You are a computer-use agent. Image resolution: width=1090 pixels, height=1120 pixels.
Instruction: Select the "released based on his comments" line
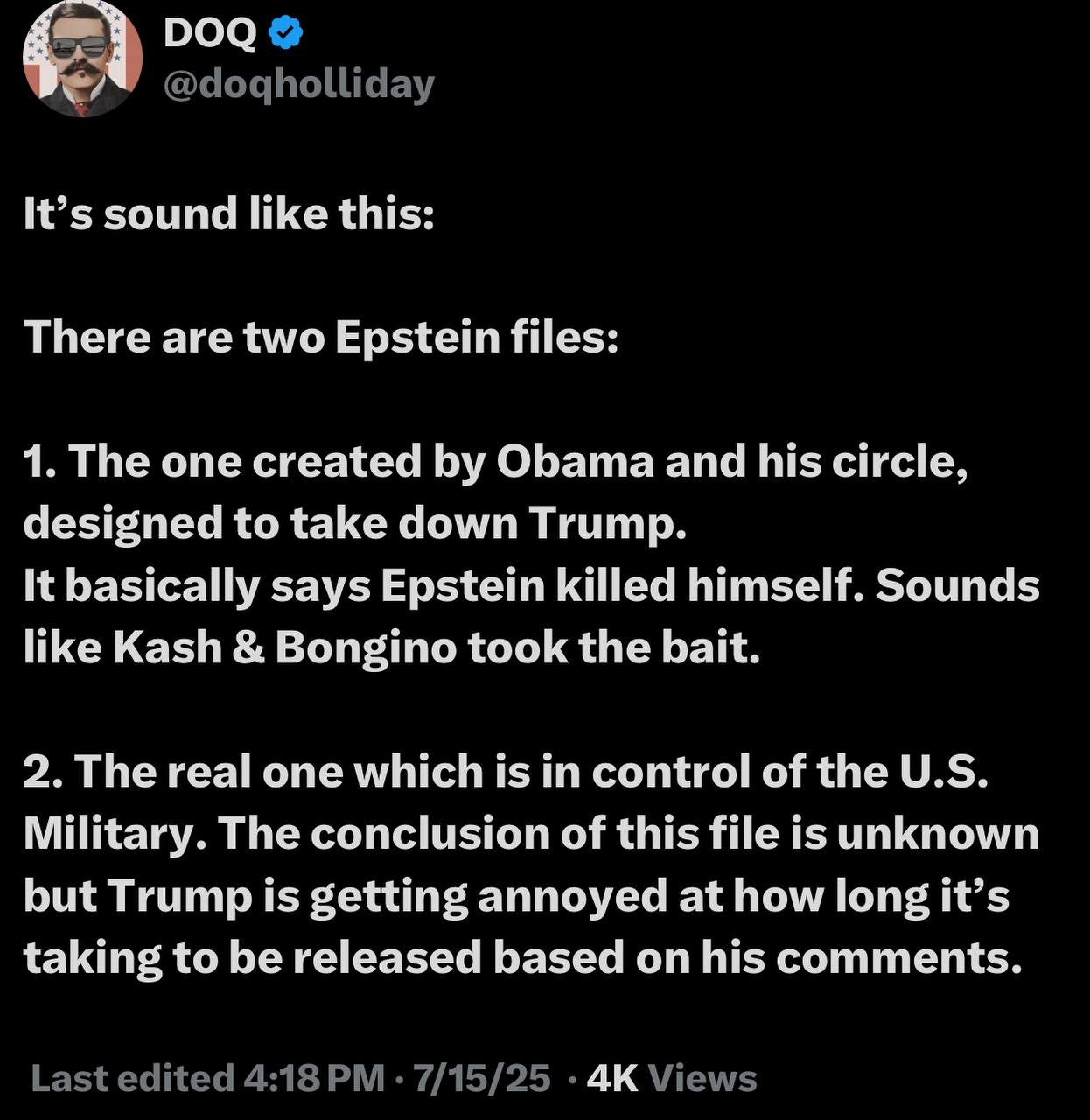[523, 958]
